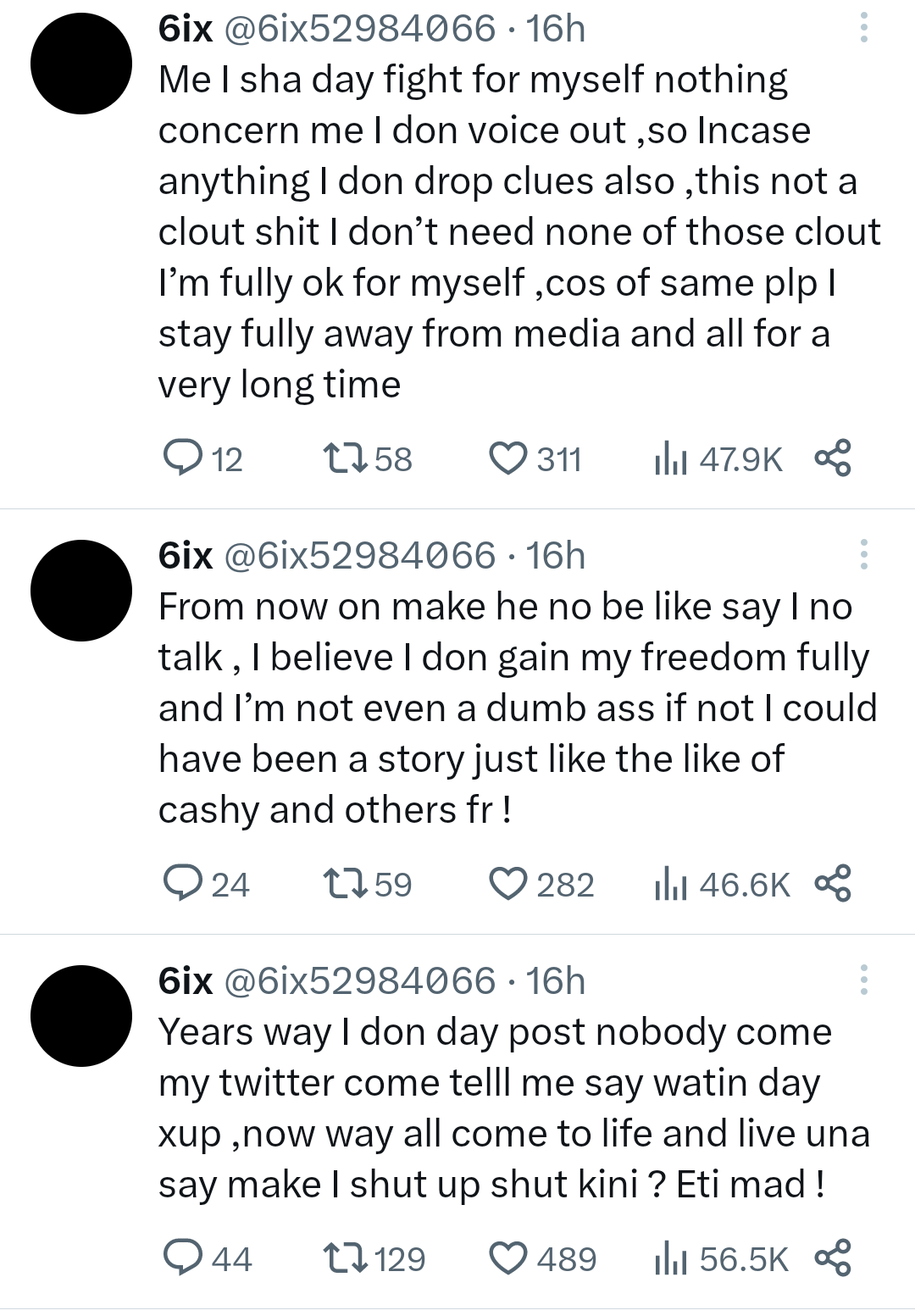Open the 6ix display name on the third tweet

[185, 981]
